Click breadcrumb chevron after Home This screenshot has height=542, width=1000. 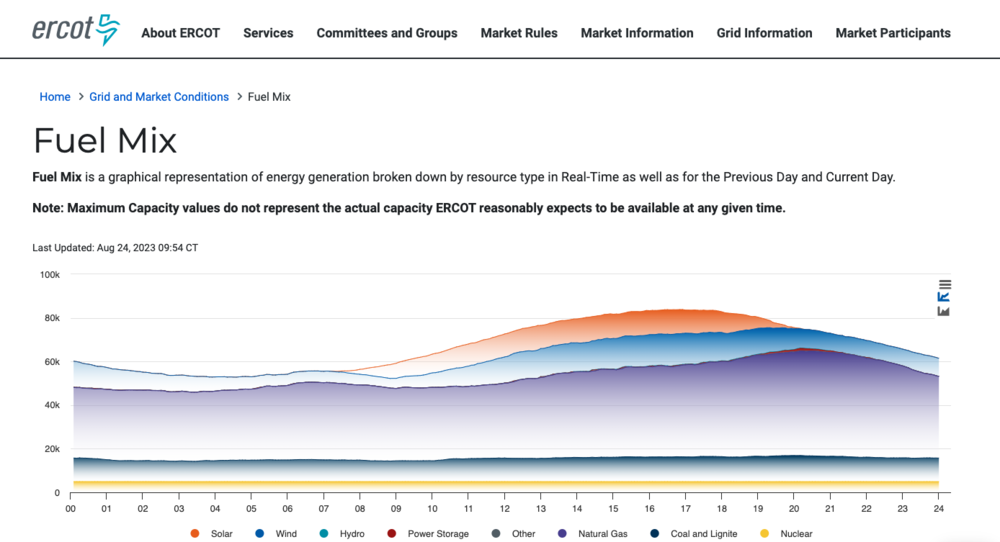[80, 97]
